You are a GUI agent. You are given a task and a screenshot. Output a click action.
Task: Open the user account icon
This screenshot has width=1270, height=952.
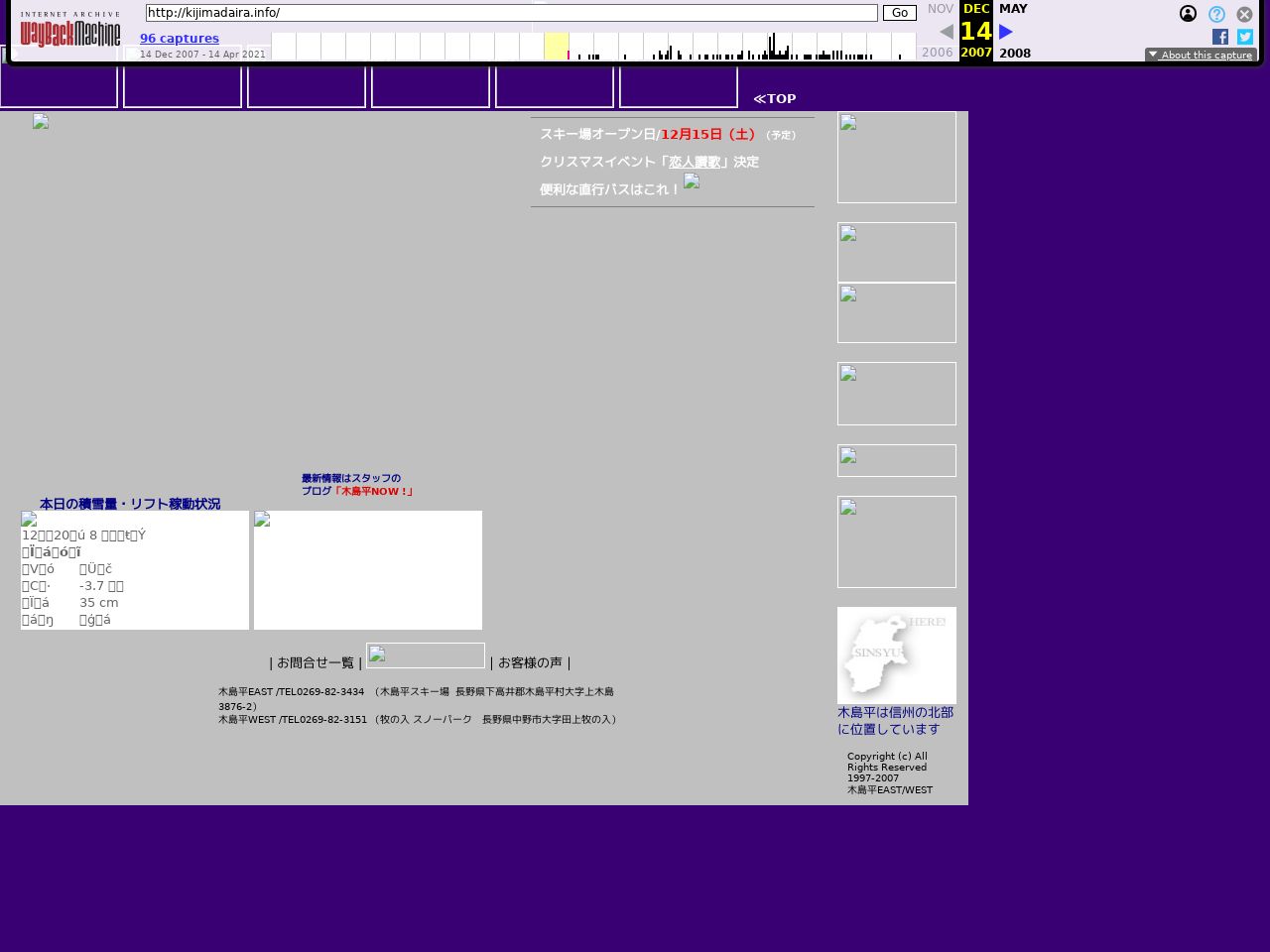click(x=1188, y=14)
